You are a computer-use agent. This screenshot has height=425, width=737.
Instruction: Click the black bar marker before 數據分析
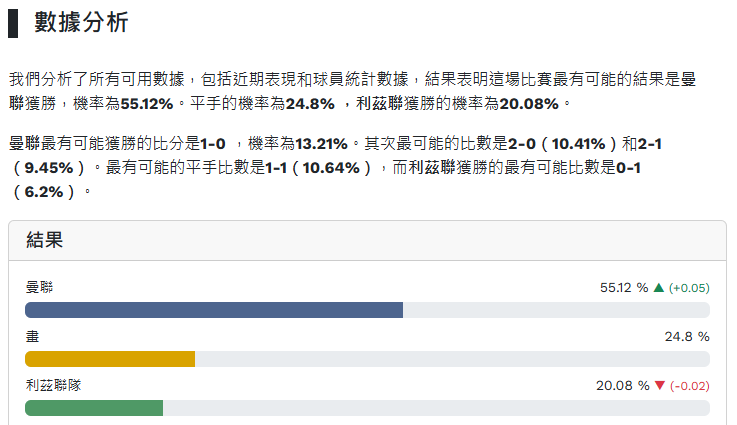[13, 23]
